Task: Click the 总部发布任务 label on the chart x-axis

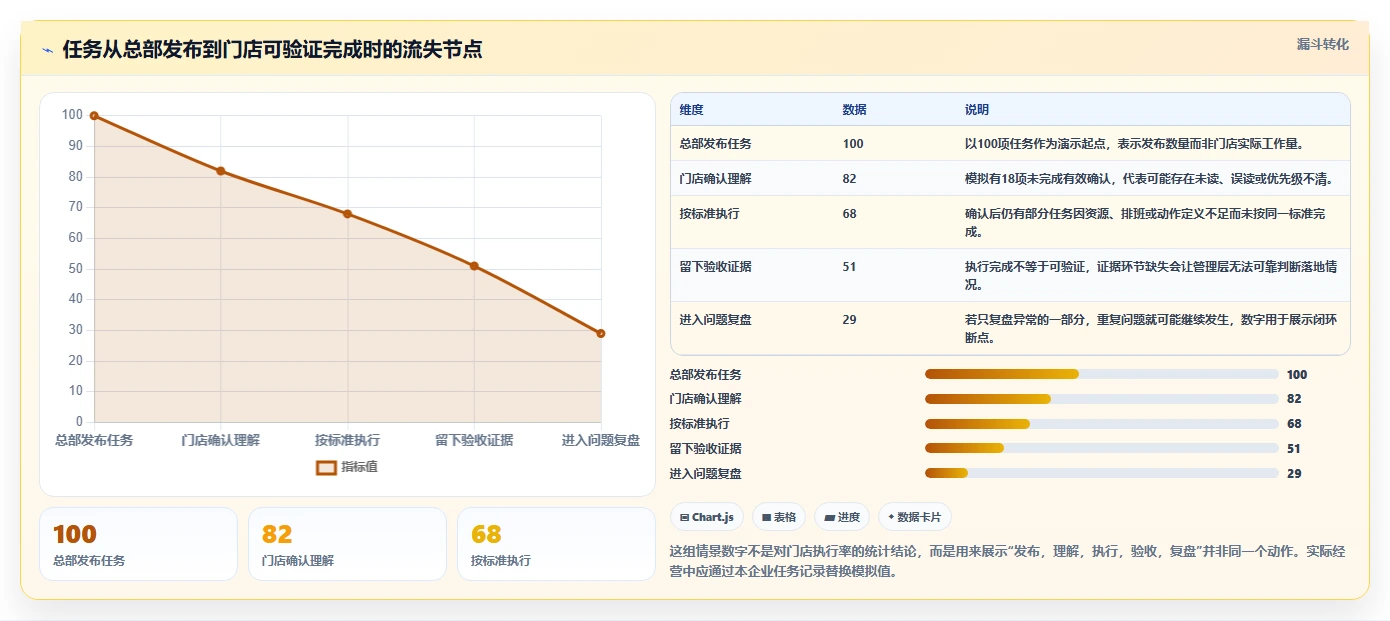Action: pos(94,440)
